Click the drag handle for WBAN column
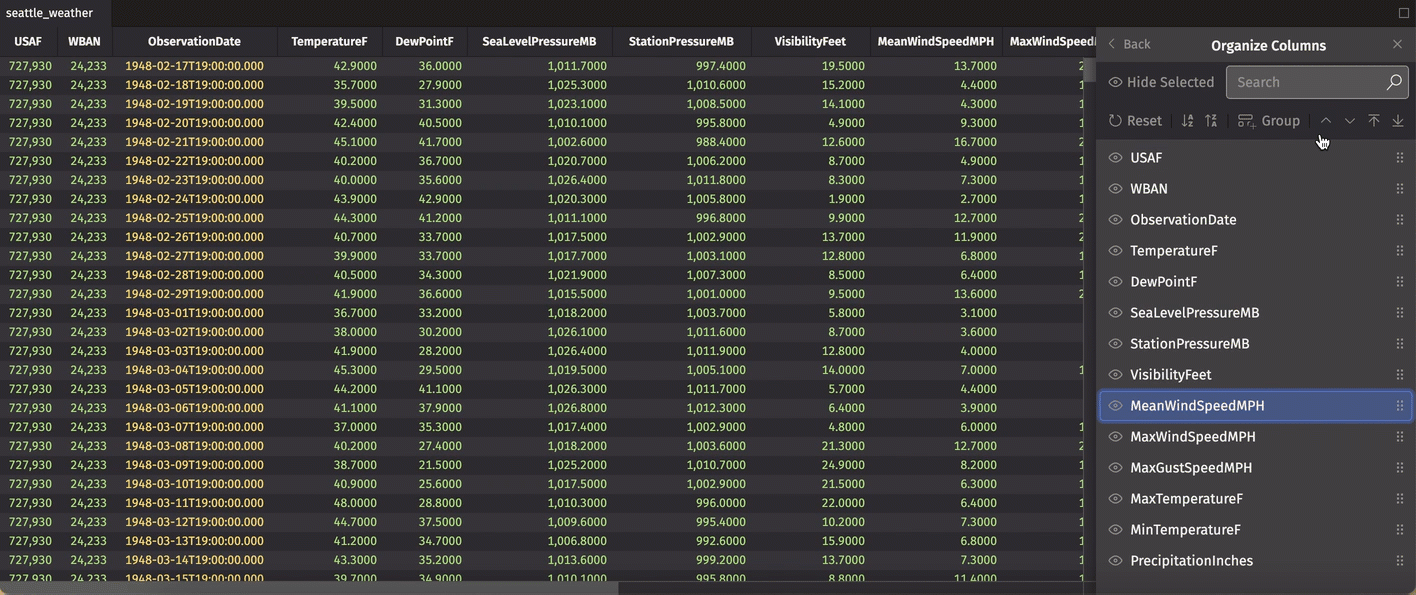 tap(1399, 189)
